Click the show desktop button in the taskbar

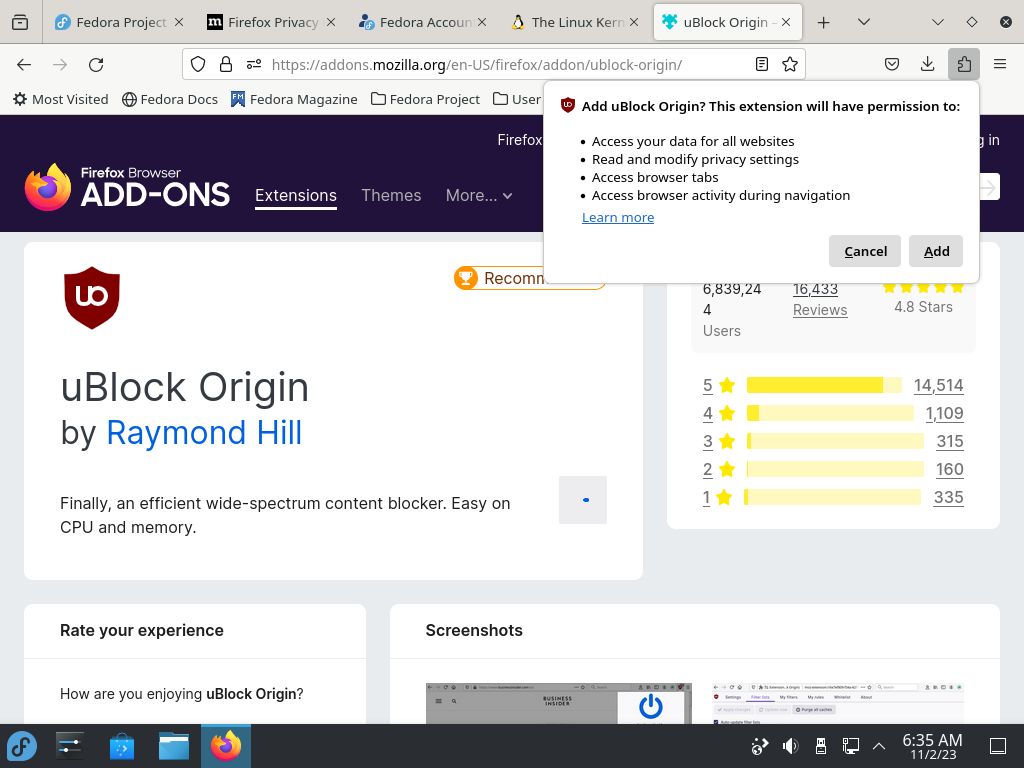pyautogui.click(x=998, y=746)
